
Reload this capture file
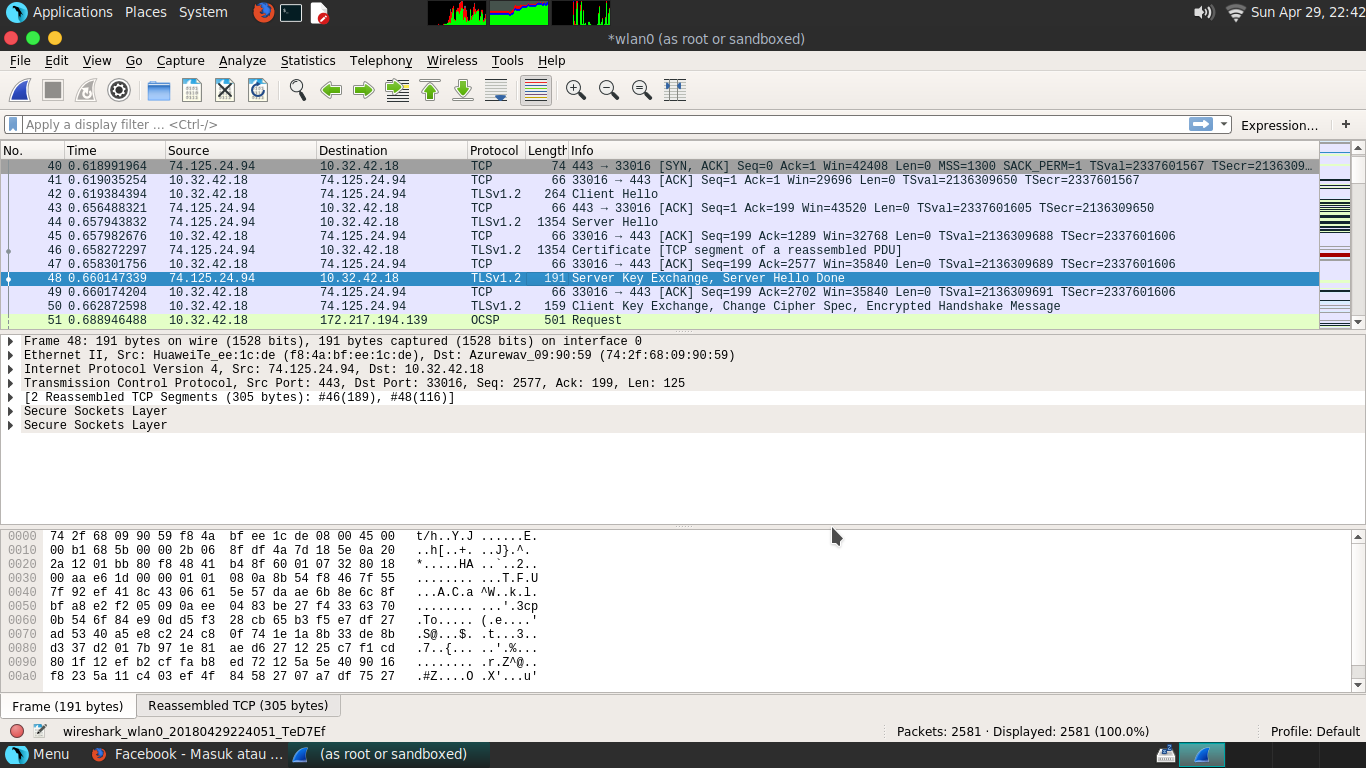[x=258, y=90]
